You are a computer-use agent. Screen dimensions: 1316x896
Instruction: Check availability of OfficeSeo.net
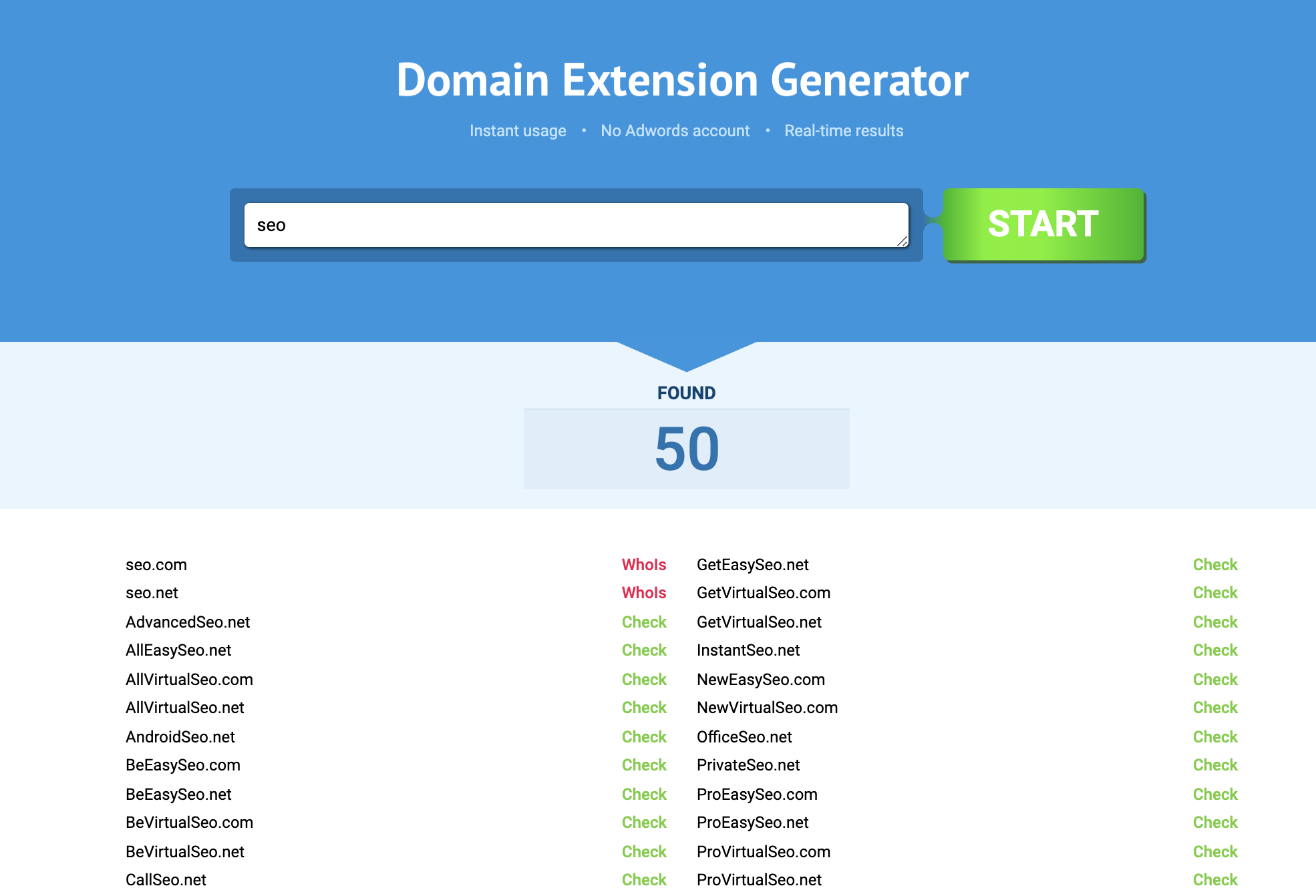(x=1215, y=737)
